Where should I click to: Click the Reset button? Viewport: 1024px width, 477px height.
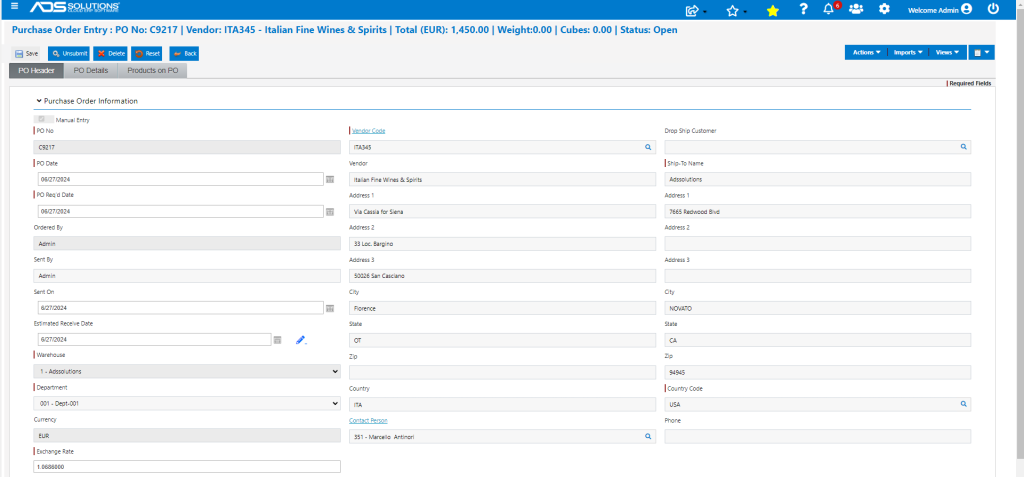coord(147,54)
